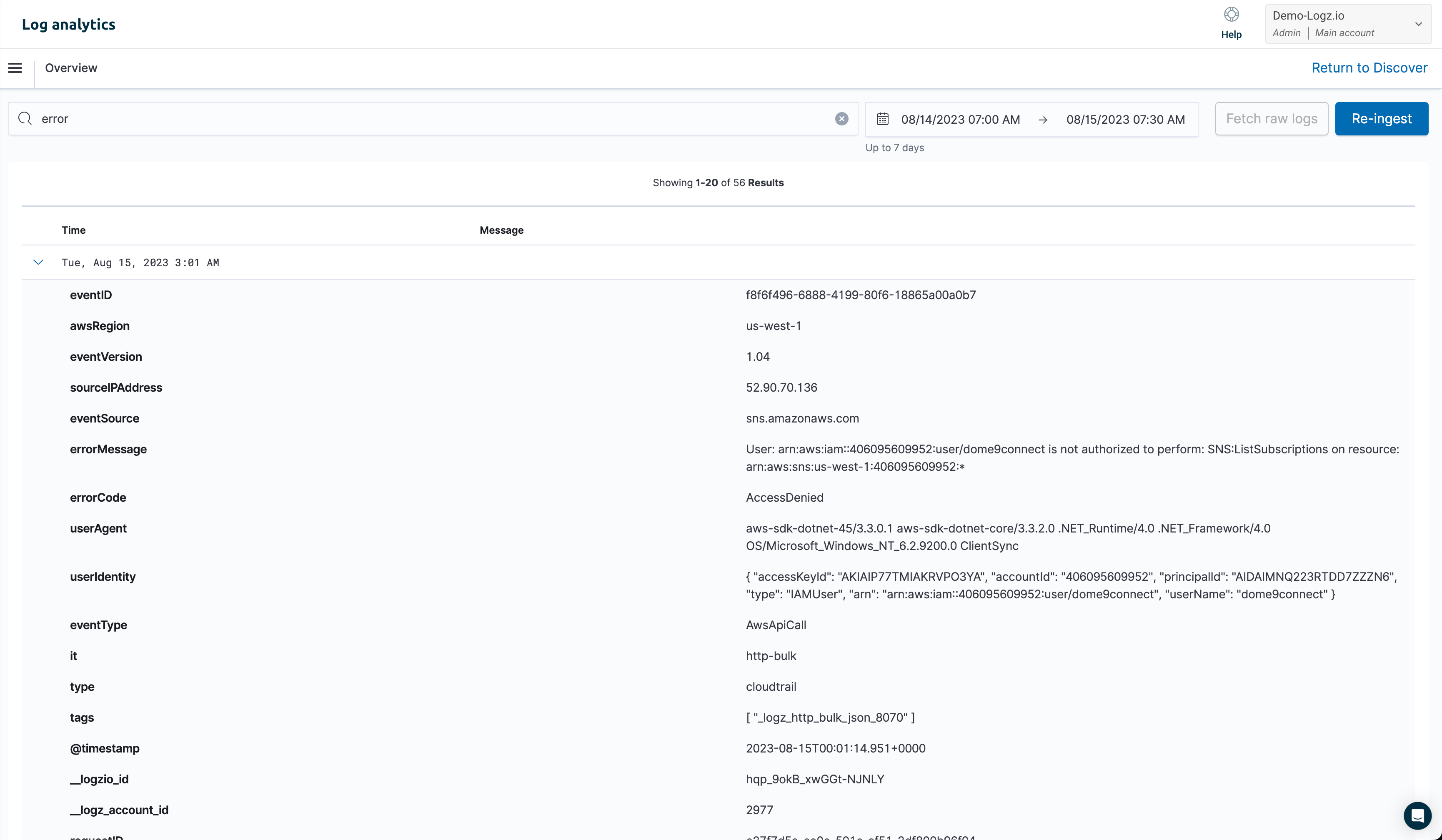
Task: Click the Overview tab in navigation
Action: pos(71,68)
